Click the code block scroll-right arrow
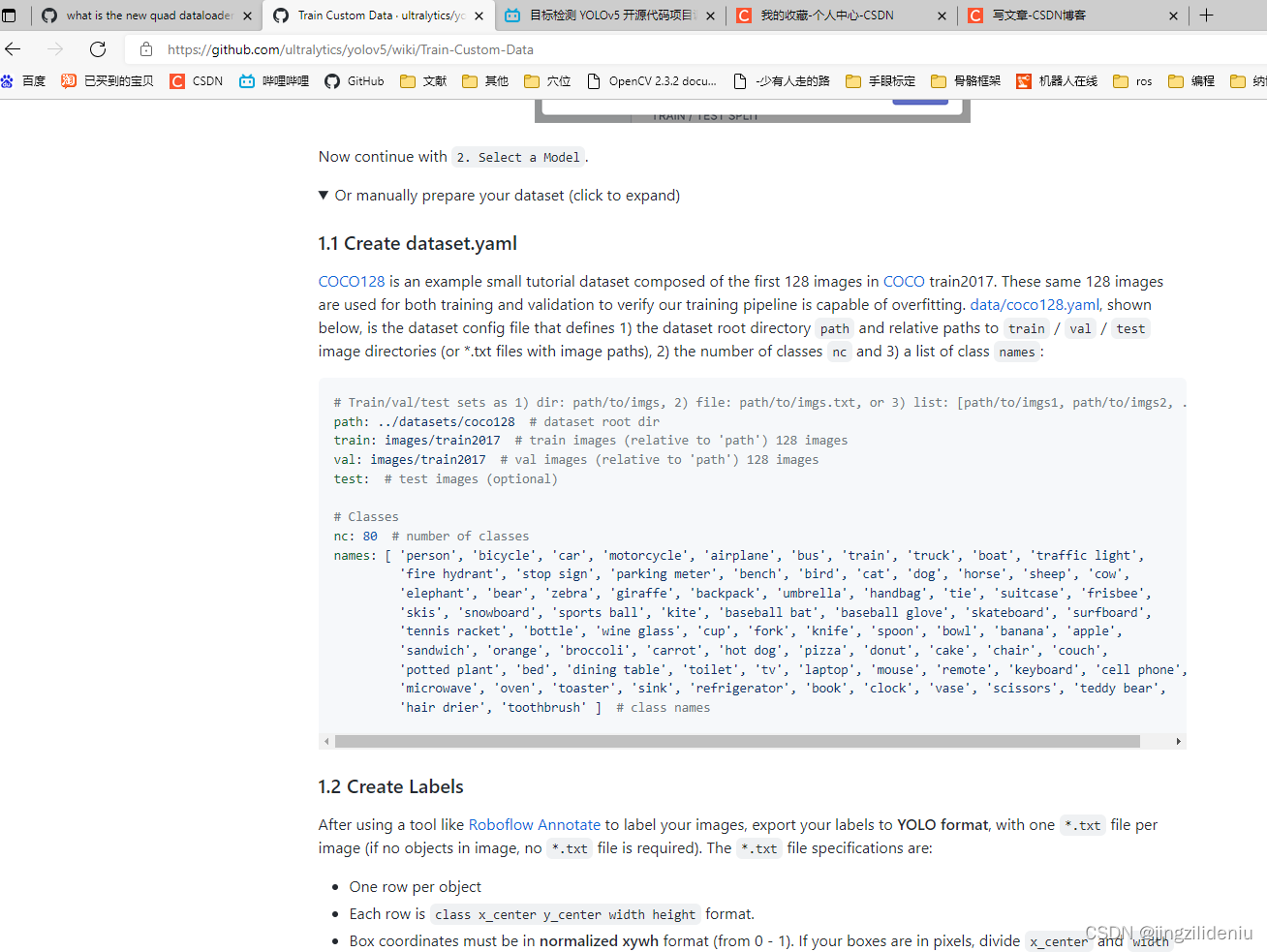1267x952 pixels. (1178, 742)
